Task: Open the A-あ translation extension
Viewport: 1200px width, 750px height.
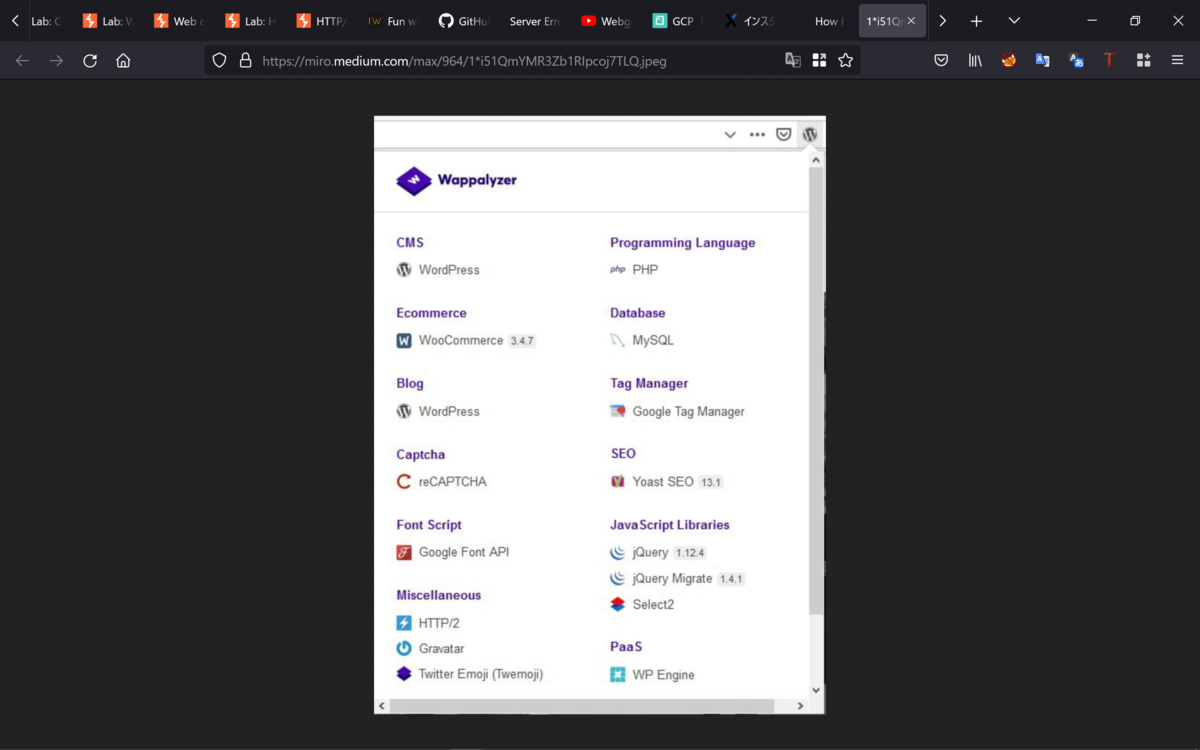Action: coord(1076,61)
